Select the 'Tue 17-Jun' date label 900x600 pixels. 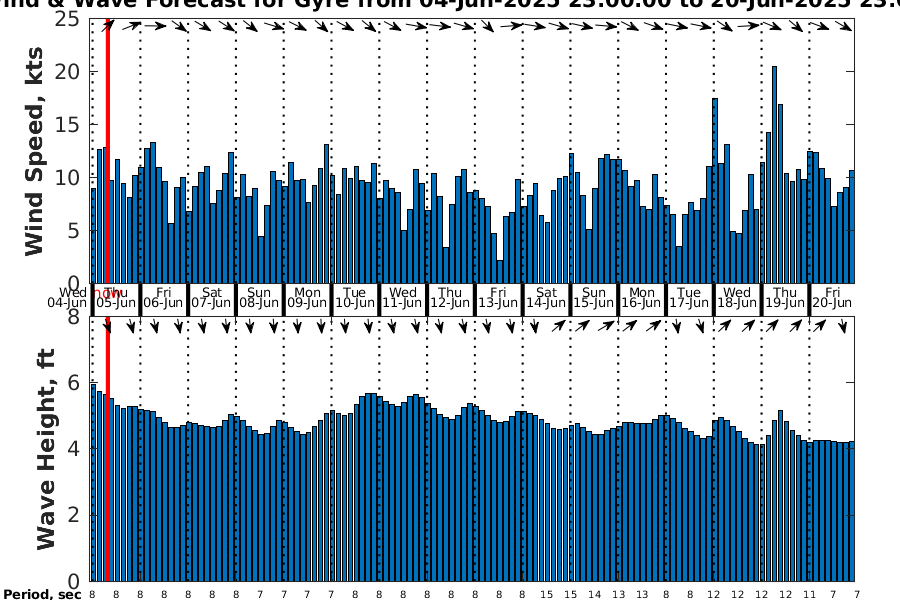(x=689, y=297)
